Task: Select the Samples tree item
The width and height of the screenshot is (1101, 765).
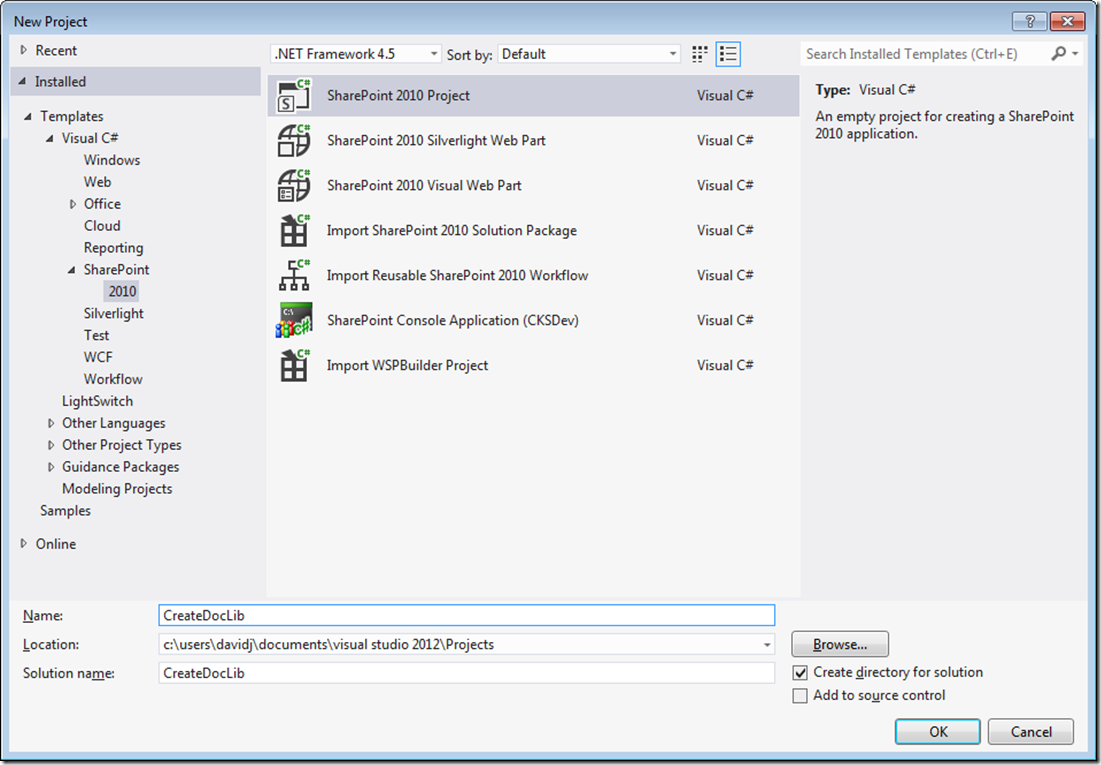Action: (x=65, y=511)
